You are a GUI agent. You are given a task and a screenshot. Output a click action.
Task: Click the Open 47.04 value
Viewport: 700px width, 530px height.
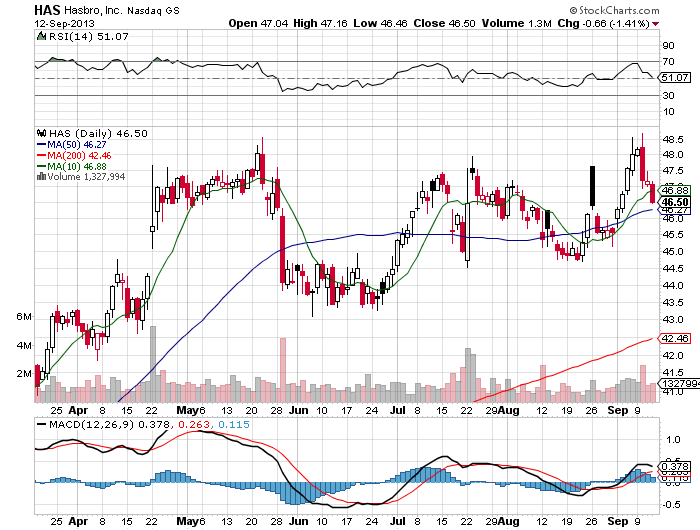[258, 23]
